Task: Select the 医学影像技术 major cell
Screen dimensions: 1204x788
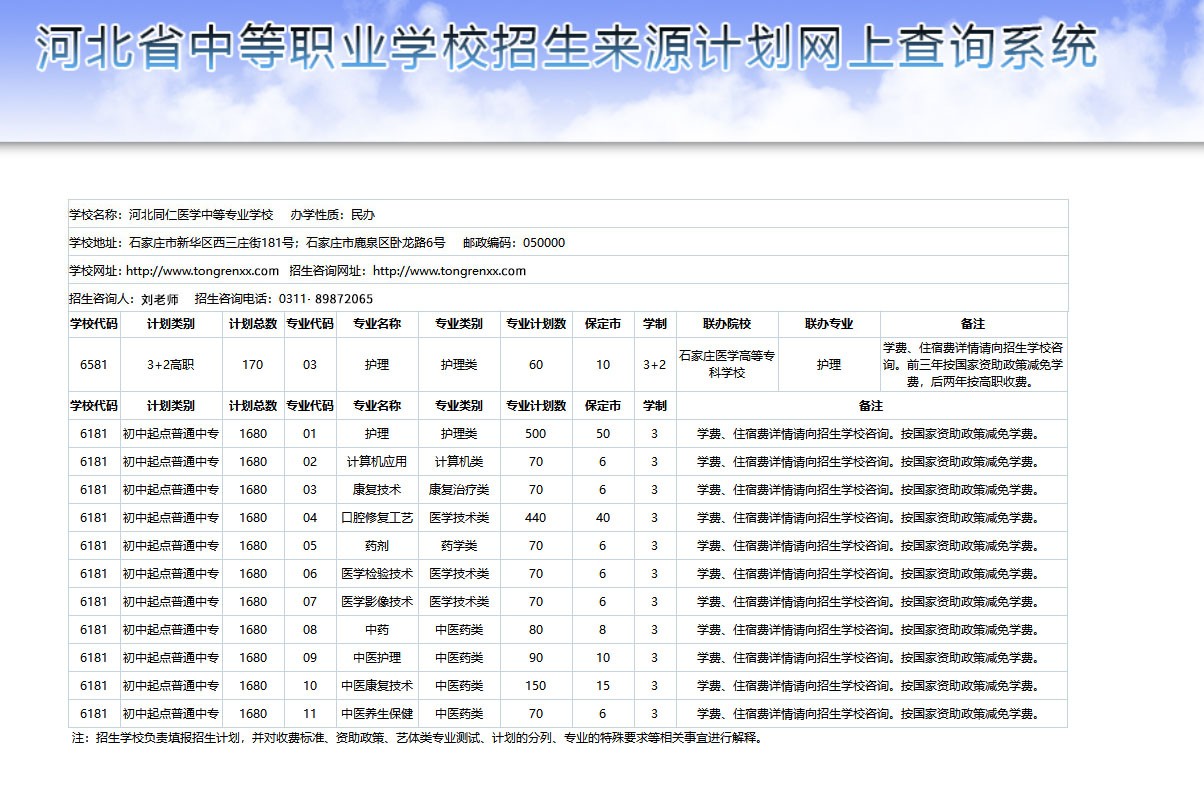Action: (377, 602)
